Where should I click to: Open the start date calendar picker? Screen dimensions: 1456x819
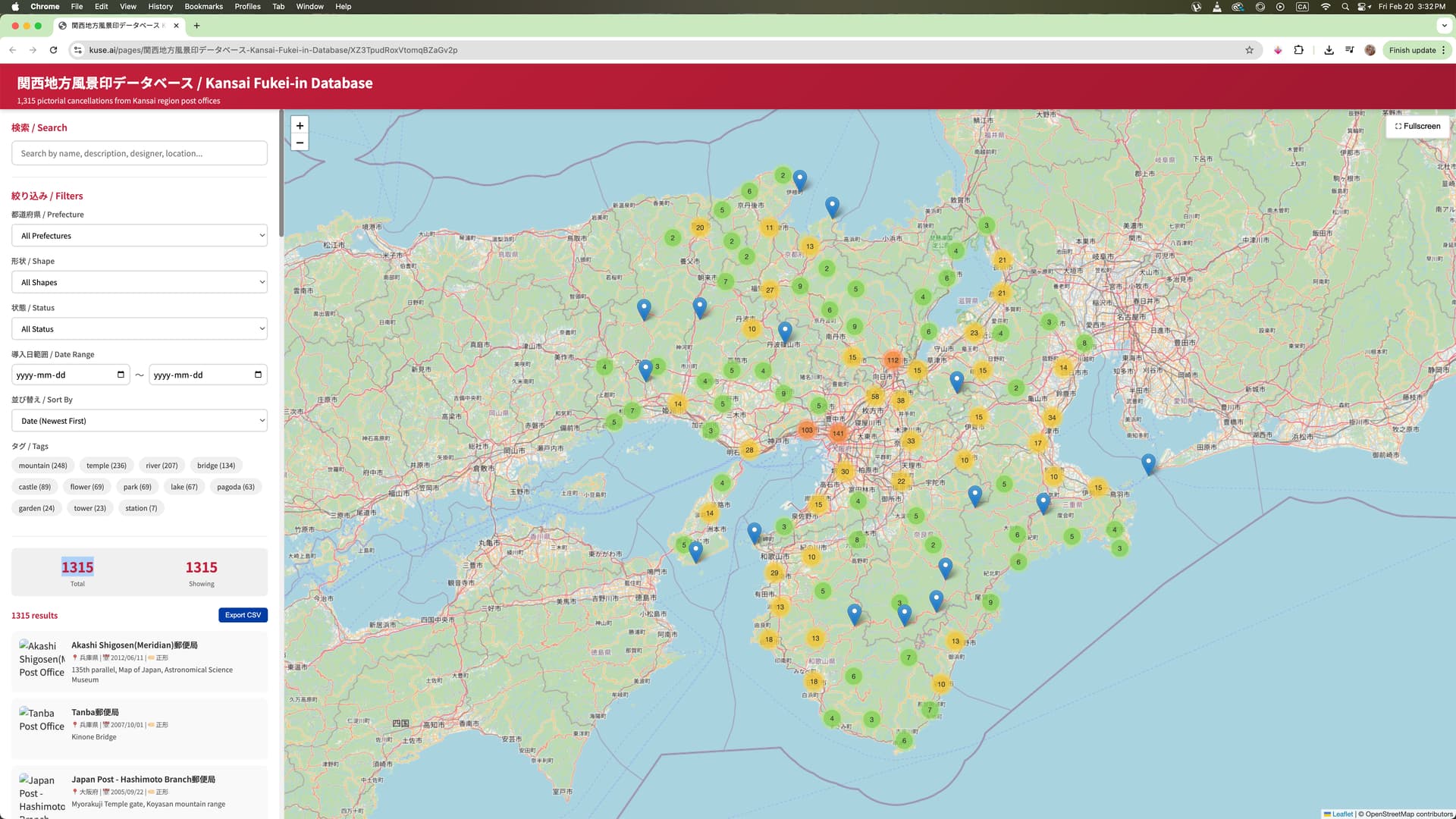121,375
